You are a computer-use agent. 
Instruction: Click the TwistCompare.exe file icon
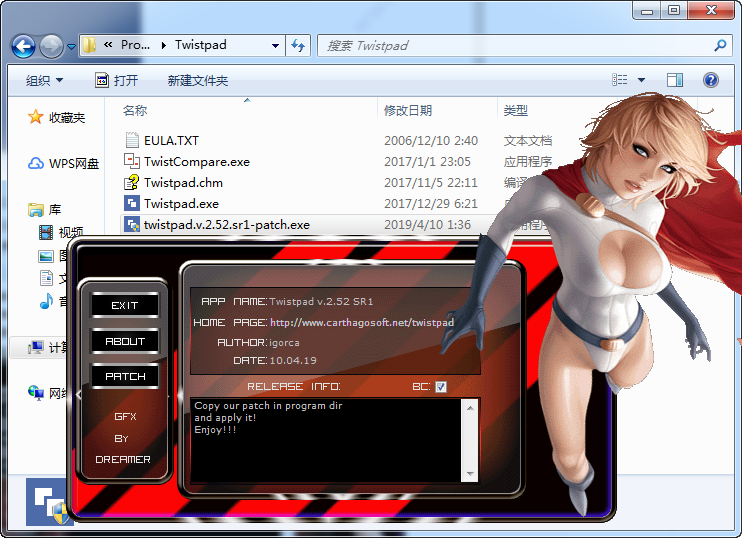pyautogui.click(x=132, y=161)
